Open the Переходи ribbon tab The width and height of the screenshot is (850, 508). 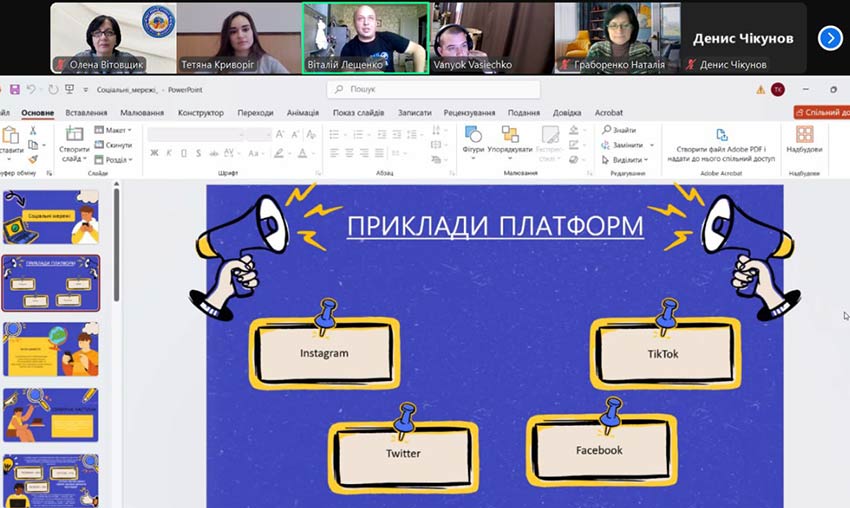(255, 113)
